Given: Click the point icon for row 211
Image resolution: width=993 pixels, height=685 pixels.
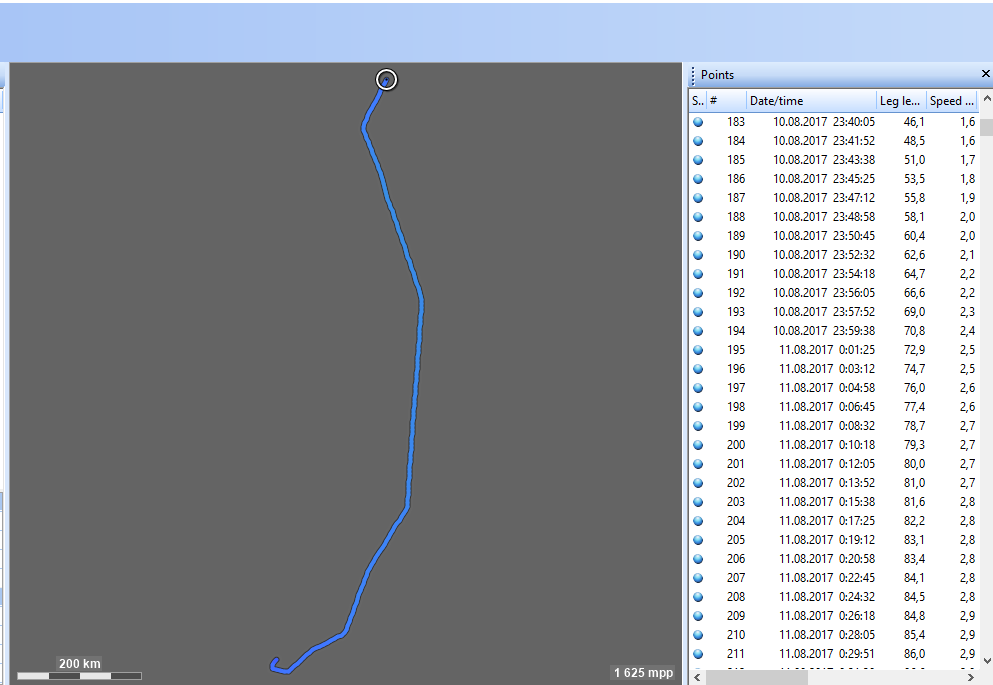Looking at the screenshot, I should tap(698, 654).
